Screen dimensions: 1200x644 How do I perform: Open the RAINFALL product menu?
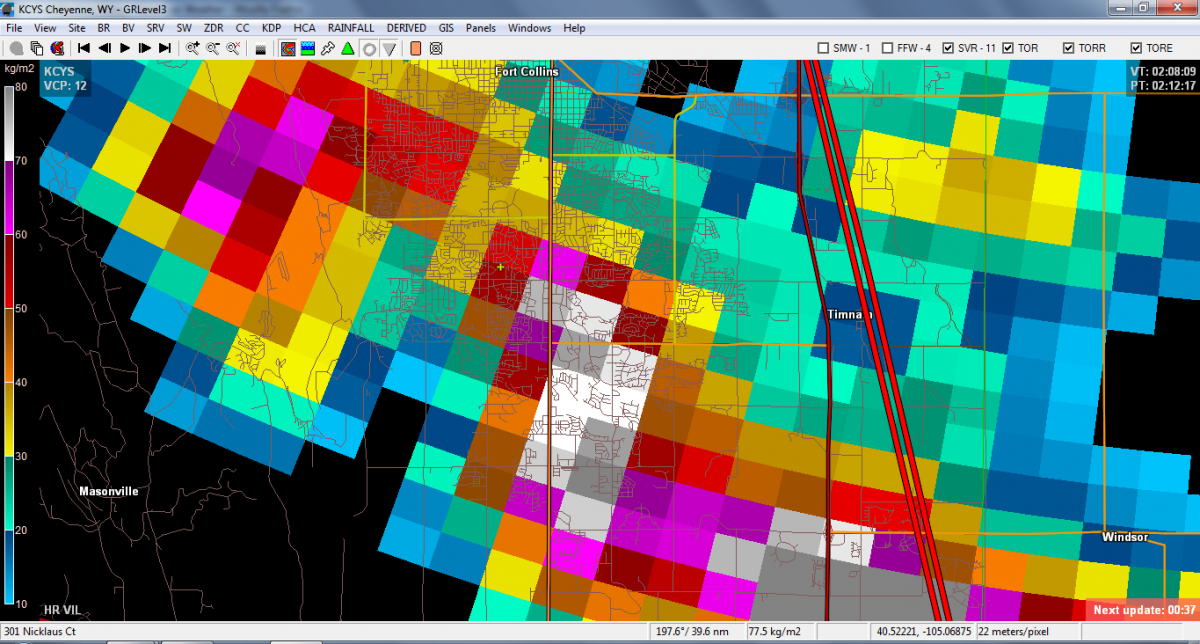pyautogui.click(x=351, y=28)
